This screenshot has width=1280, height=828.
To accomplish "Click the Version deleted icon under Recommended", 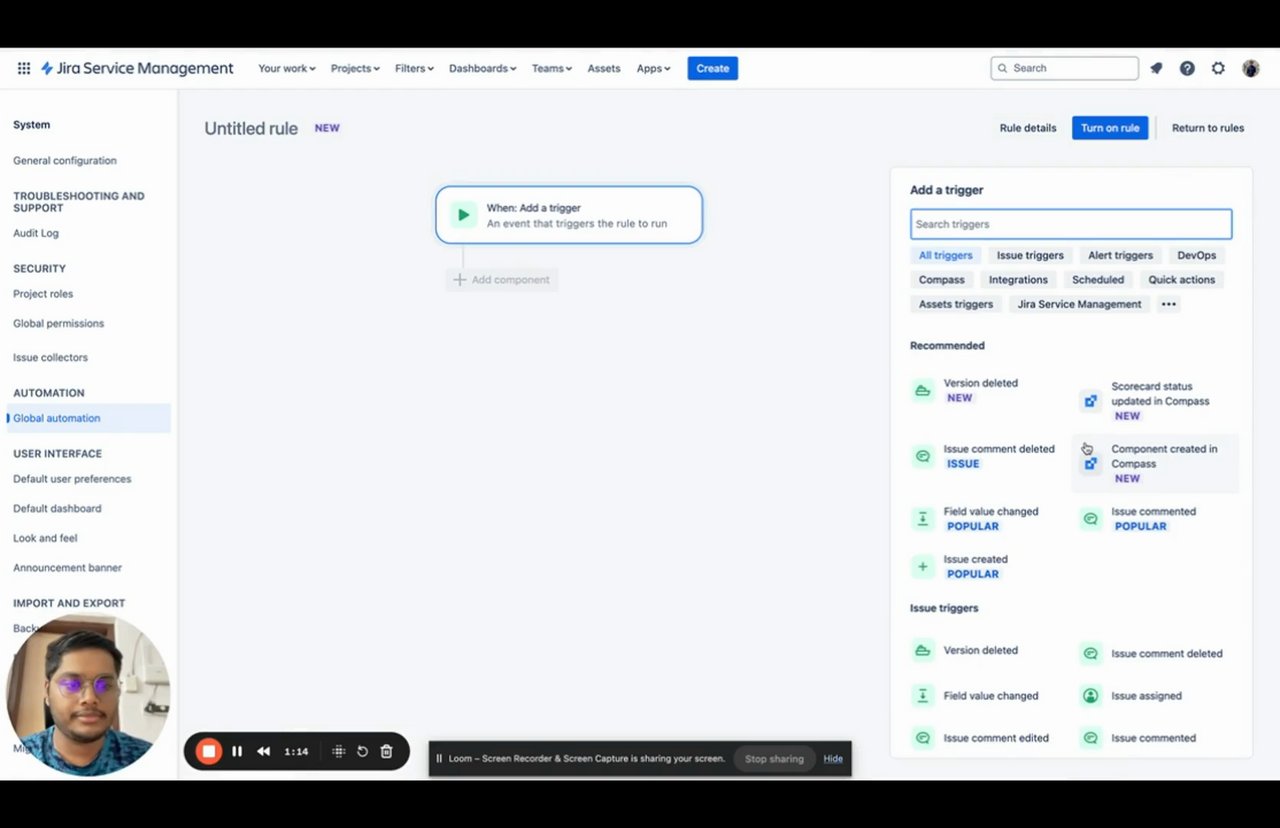I will click(923, 390).
